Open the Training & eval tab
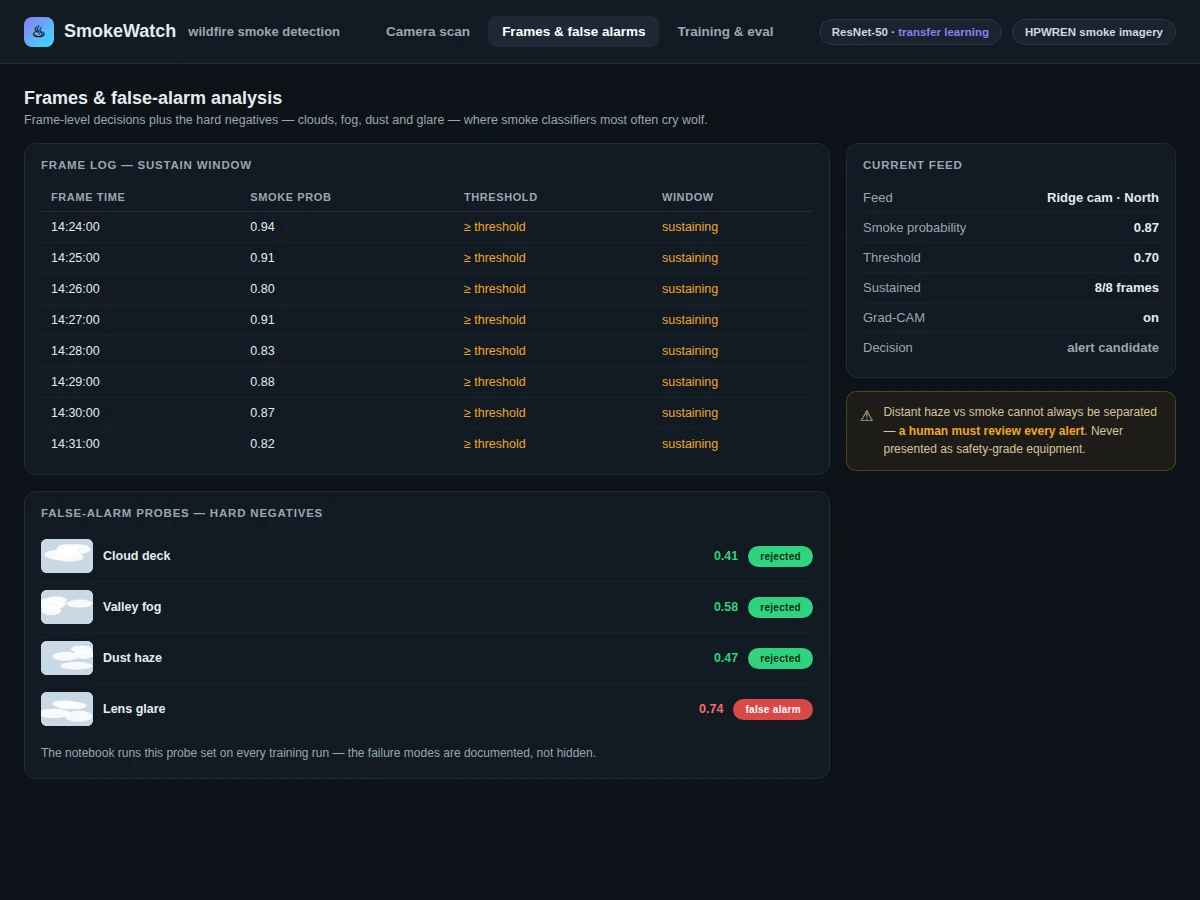1200x900 pixels. tap(725, 32)
